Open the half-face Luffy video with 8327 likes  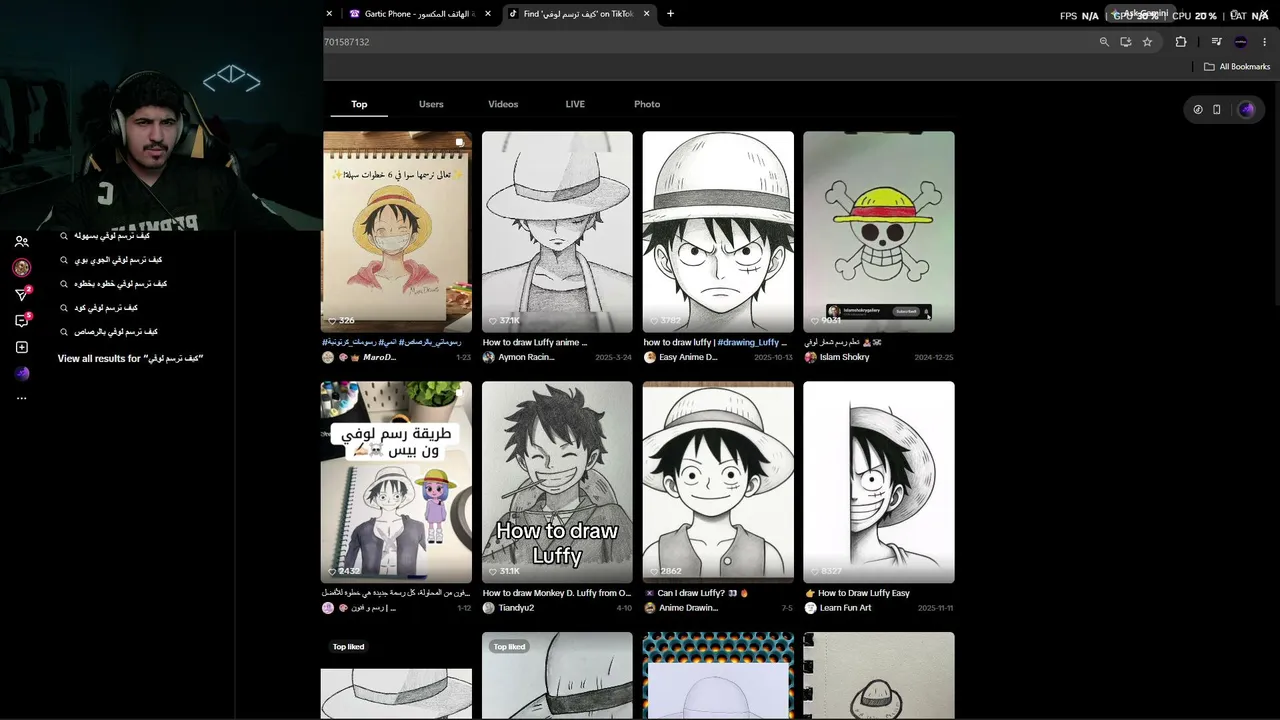[x=879, y=482]
